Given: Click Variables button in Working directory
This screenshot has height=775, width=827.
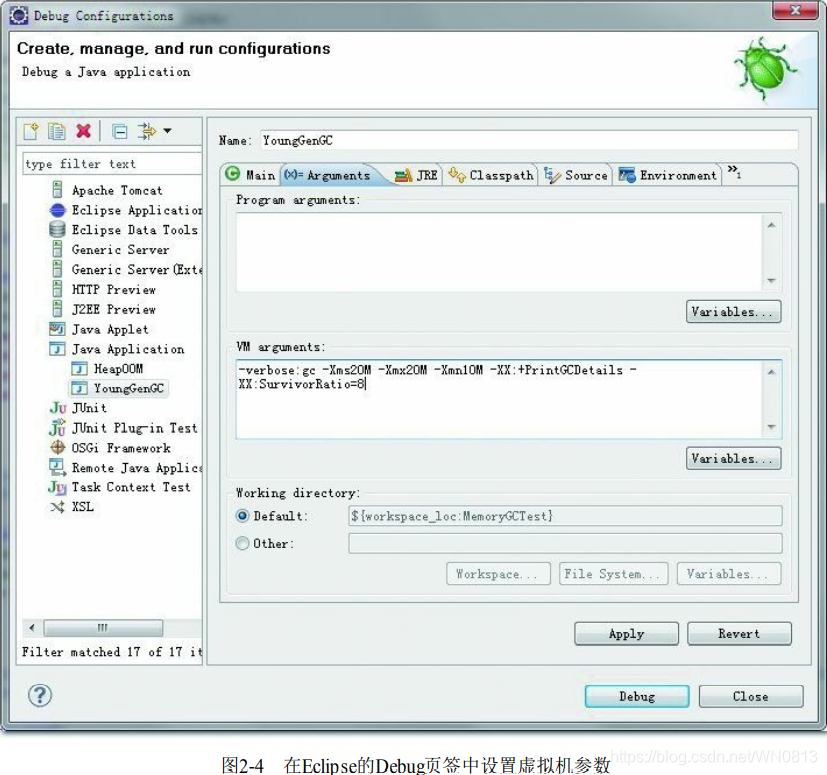Looking at the screenshot, I should [x=729, y=574].
